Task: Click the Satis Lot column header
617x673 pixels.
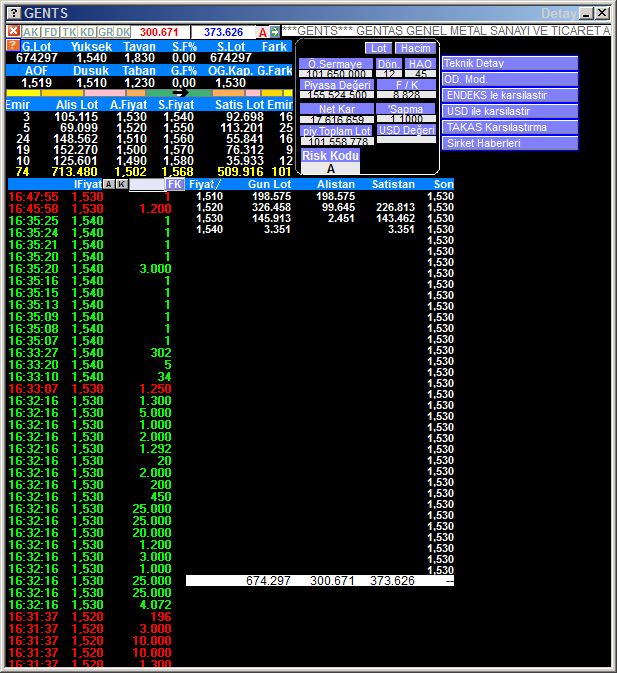Action: pyautogui.click(x=240, y=105)
